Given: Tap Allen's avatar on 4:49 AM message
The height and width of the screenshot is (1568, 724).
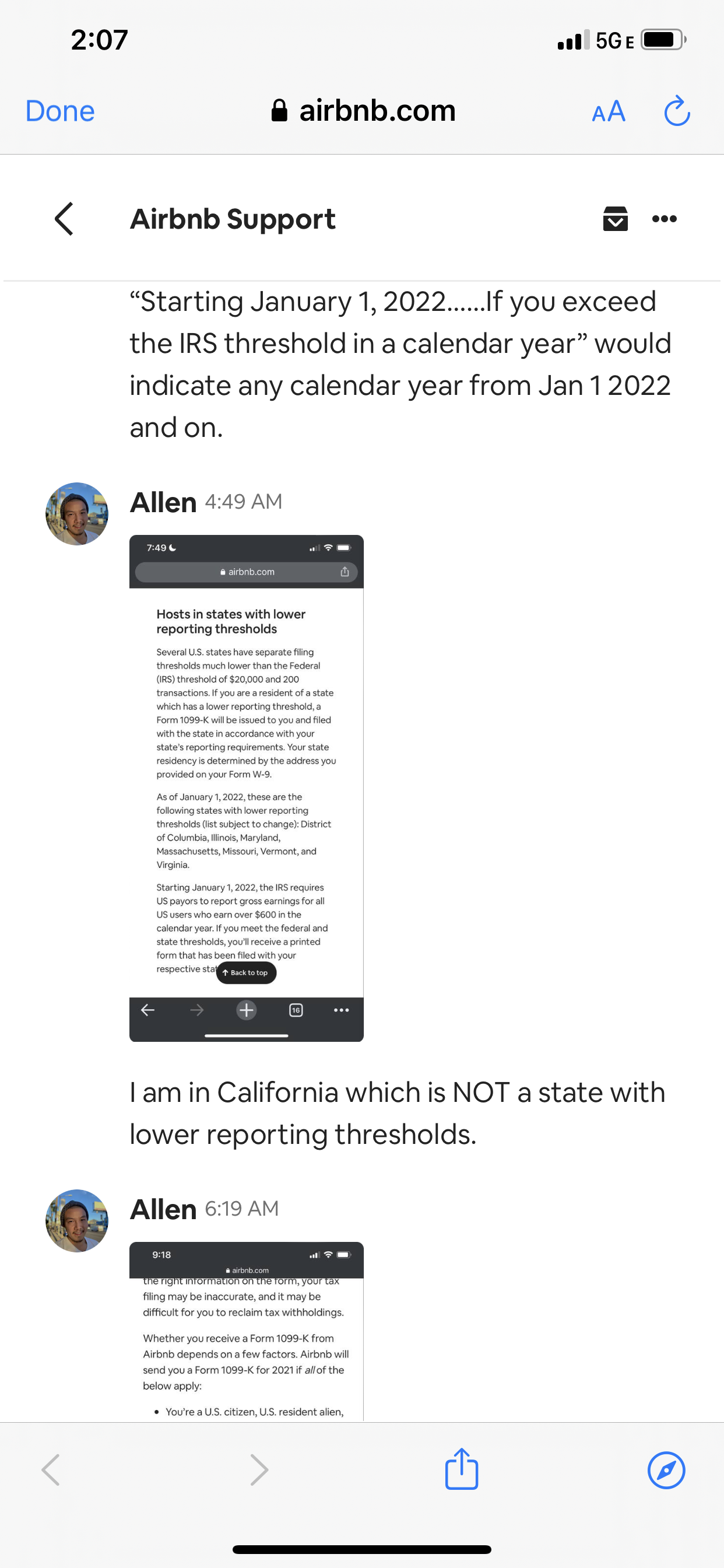Looking at the screenshot, I should (77, 514).
